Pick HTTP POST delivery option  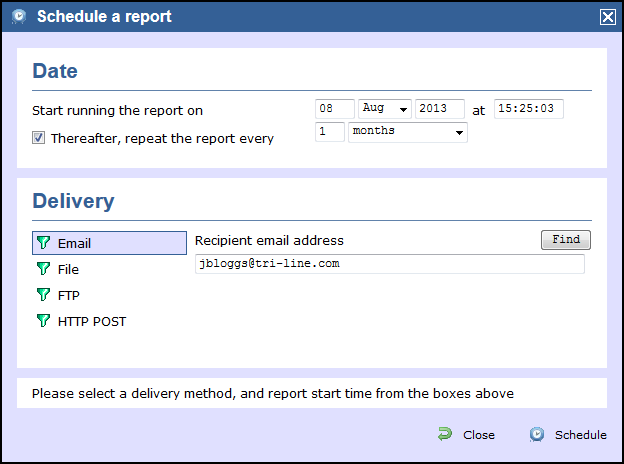(x=92, y=321)
